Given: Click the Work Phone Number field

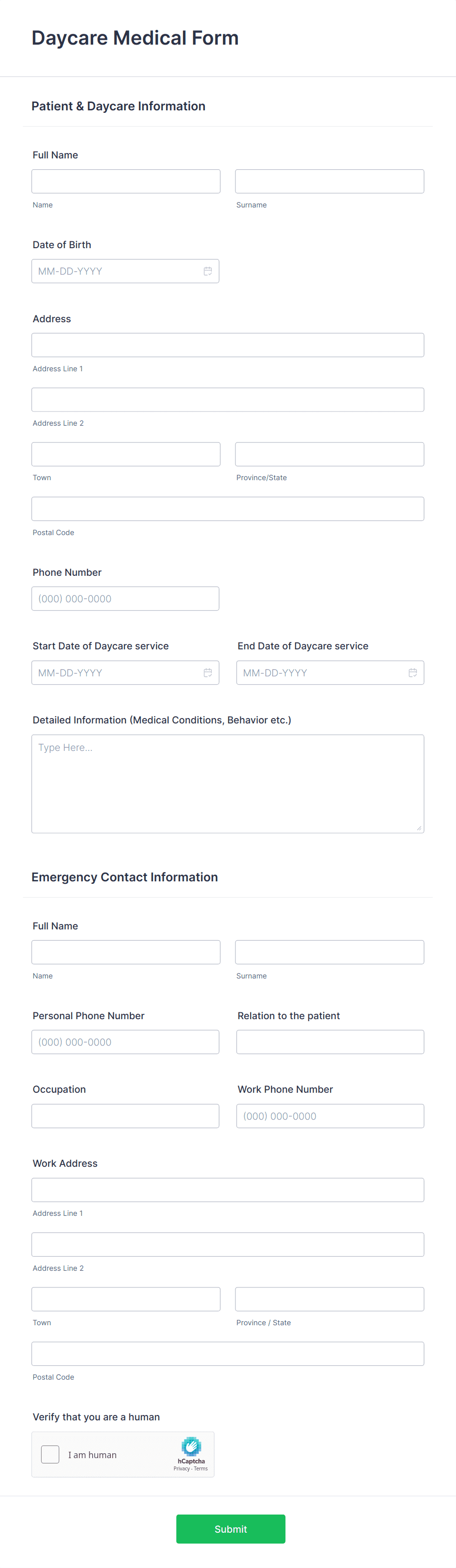Looking at the screenshot, I should [329, 1116].
